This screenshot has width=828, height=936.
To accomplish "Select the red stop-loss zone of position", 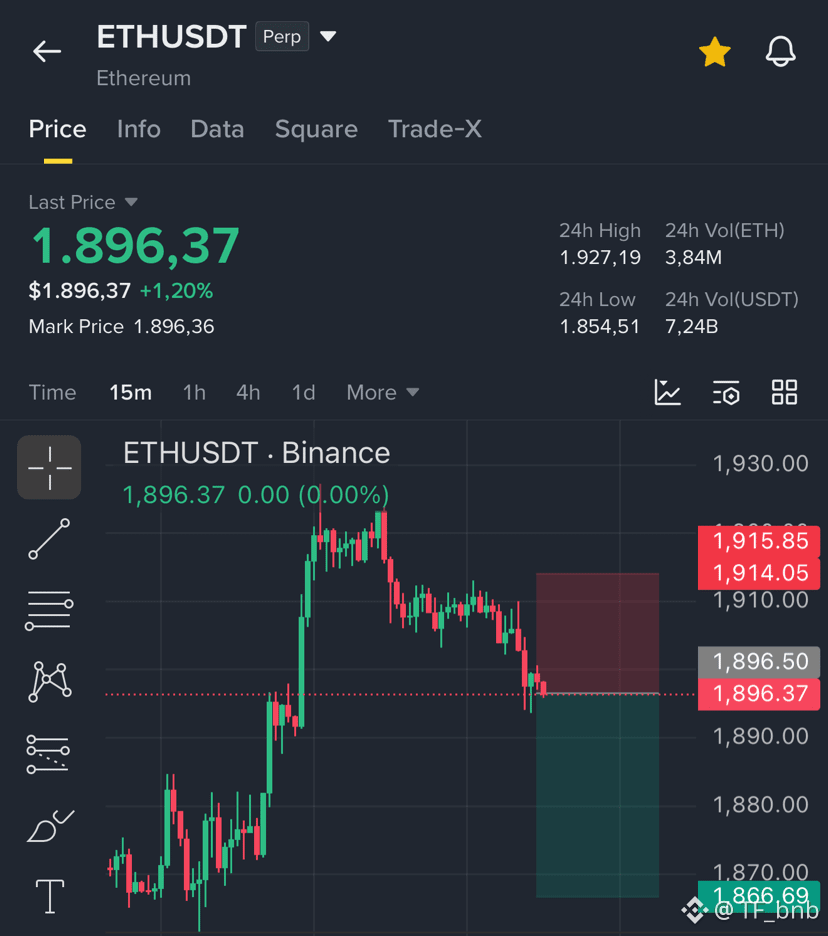I will (598, 633).
